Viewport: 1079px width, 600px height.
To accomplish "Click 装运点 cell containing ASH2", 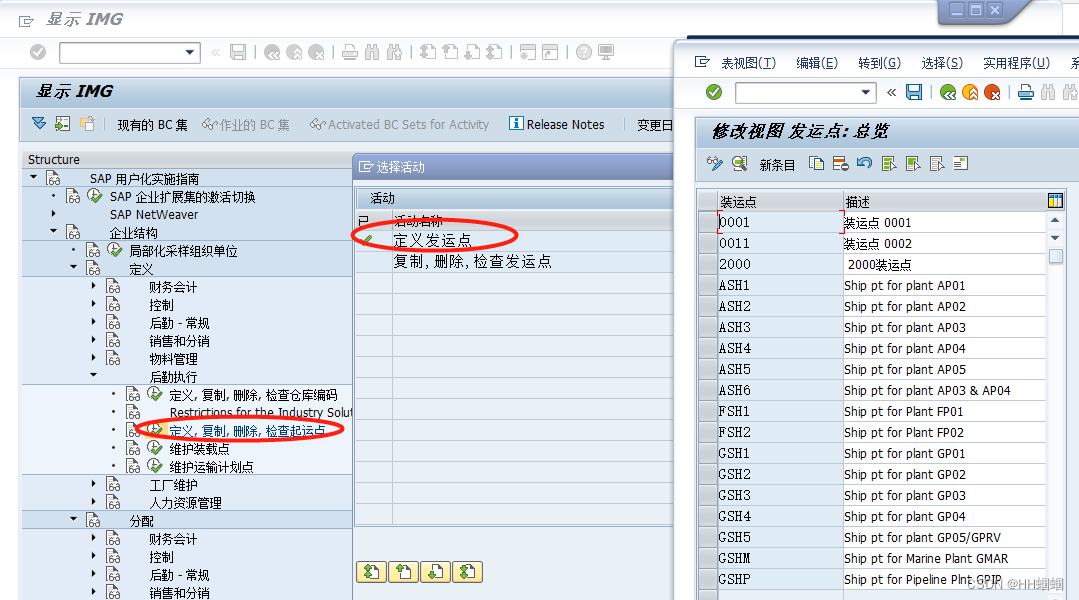I will pyautogui.click(x=780, y=306).
